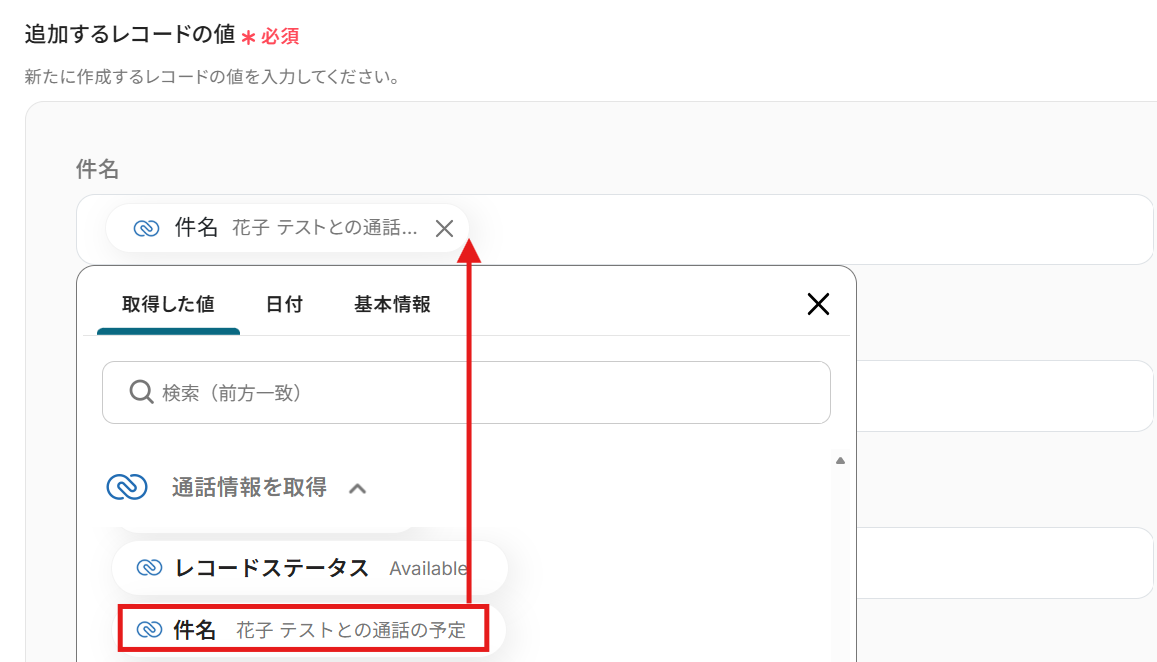Screen dimensions: 1157x662
Task: Click the scrollbar up arrow in the value list
Action: click(840, 461)
